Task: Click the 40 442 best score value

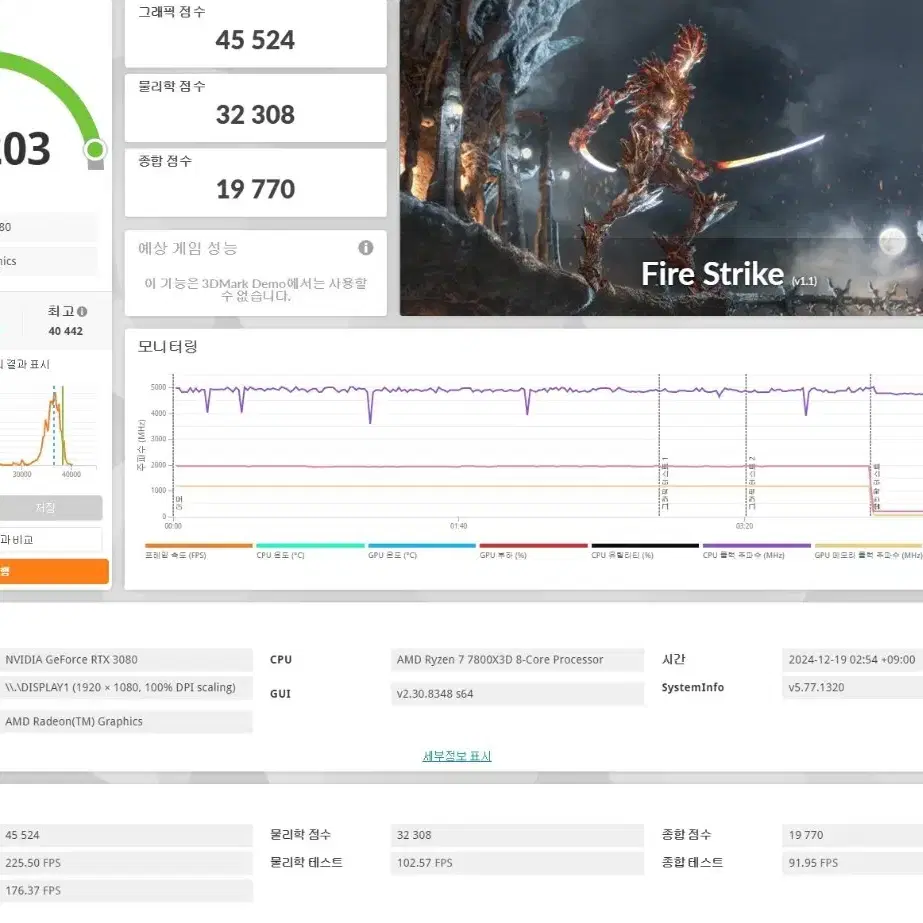Action: pyautogui.click(x=66, y=331)
